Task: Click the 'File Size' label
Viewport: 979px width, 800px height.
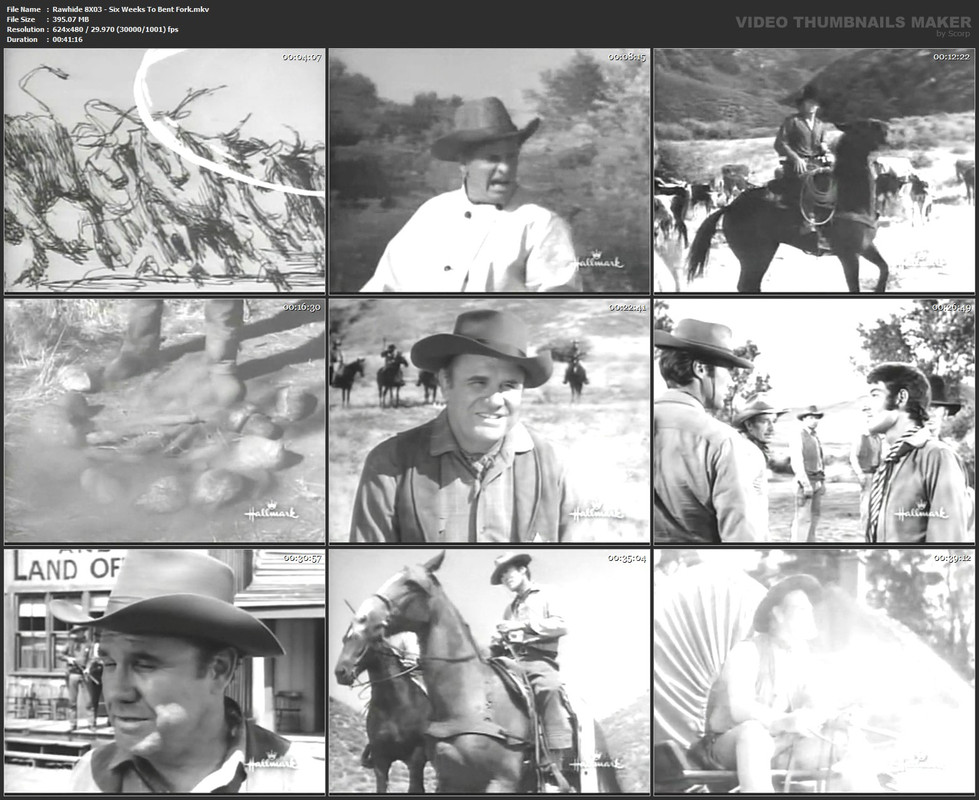Action: click(21, 19)
